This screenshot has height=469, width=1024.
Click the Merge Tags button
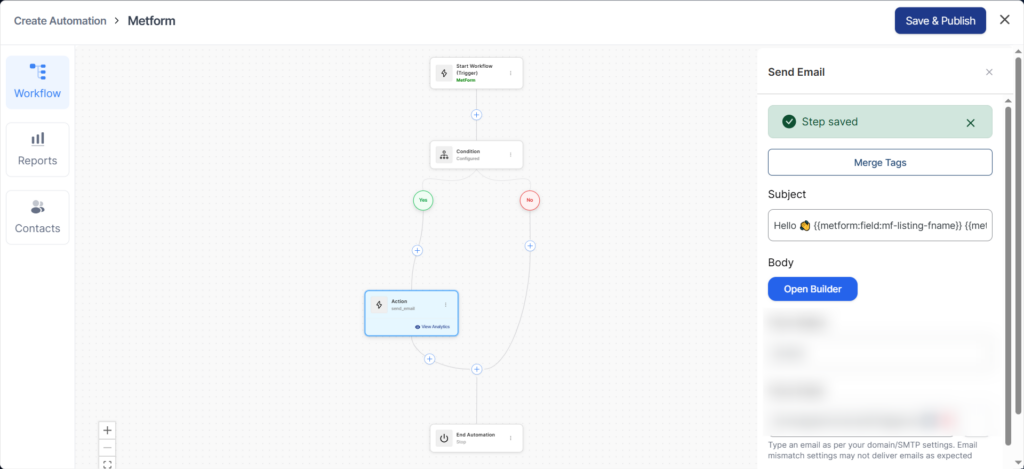(880, 162)
